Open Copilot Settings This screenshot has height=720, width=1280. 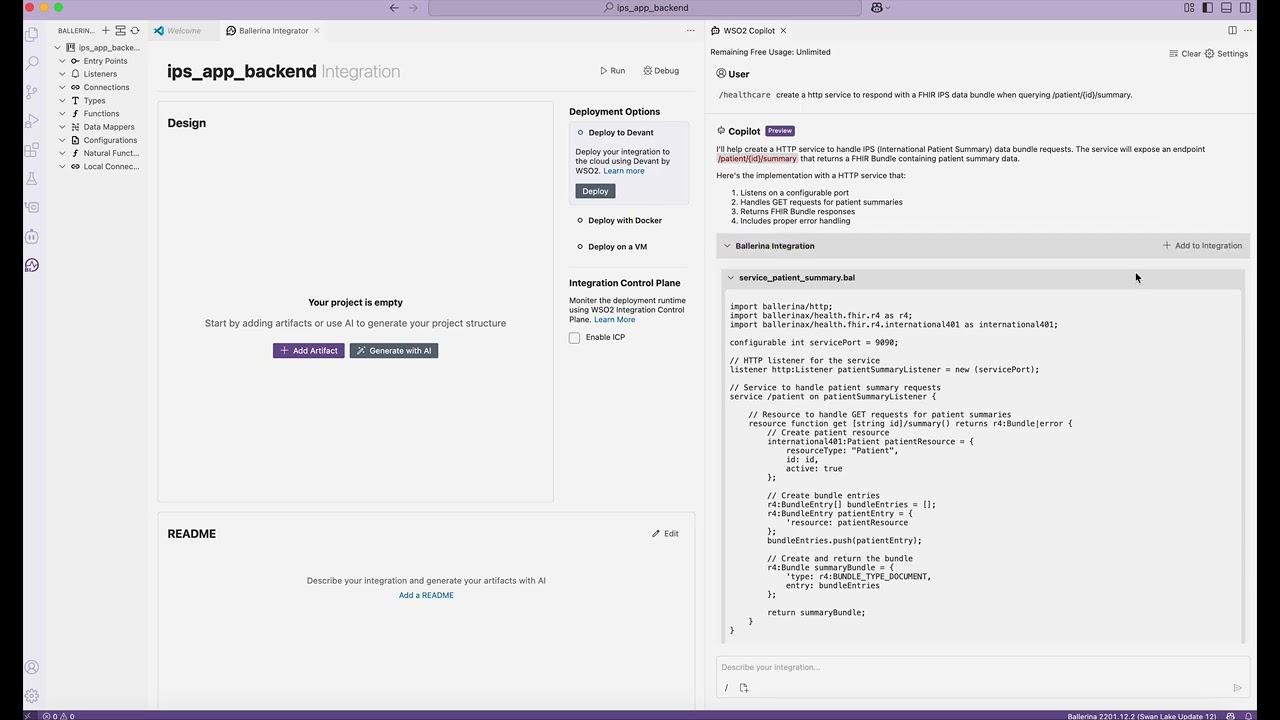pos(1226,54)
